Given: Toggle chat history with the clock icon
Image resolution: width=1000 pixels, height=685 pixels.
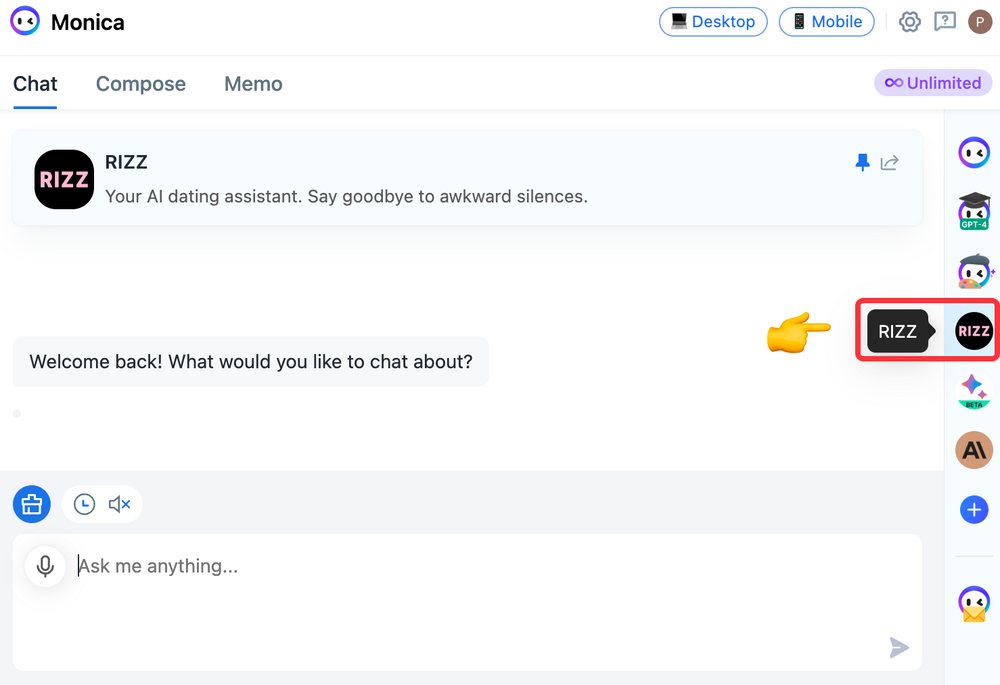Looking at the screenshot, I should (x=84, y=504).
